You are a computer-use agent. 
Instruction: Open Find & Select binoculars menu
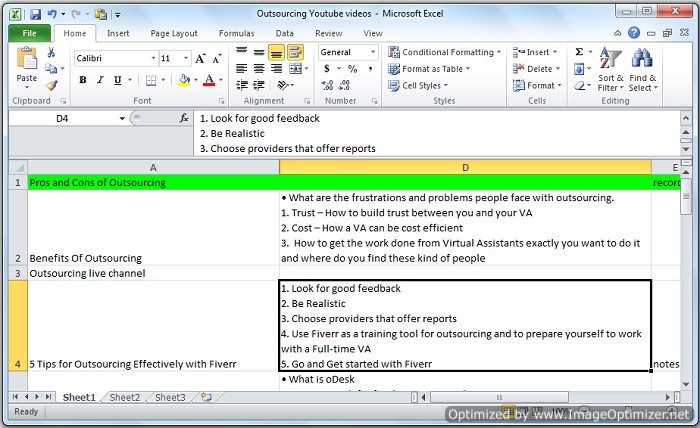[643, 70]
